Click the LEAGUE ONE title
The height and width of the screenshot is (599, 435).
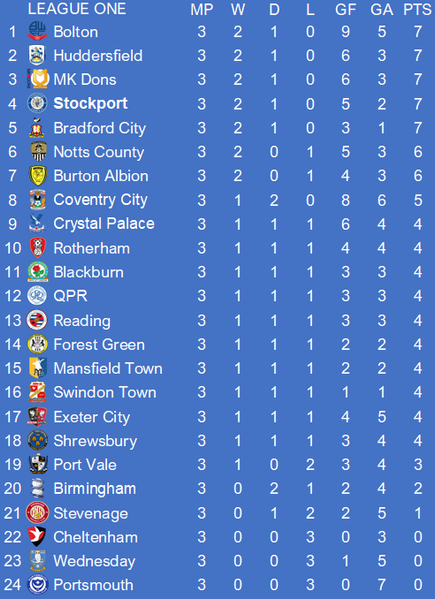point(77,9)
